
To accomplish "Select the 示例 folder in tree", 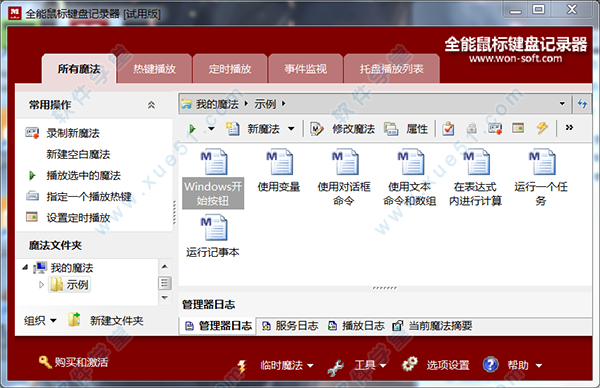I will pos(70,284).
